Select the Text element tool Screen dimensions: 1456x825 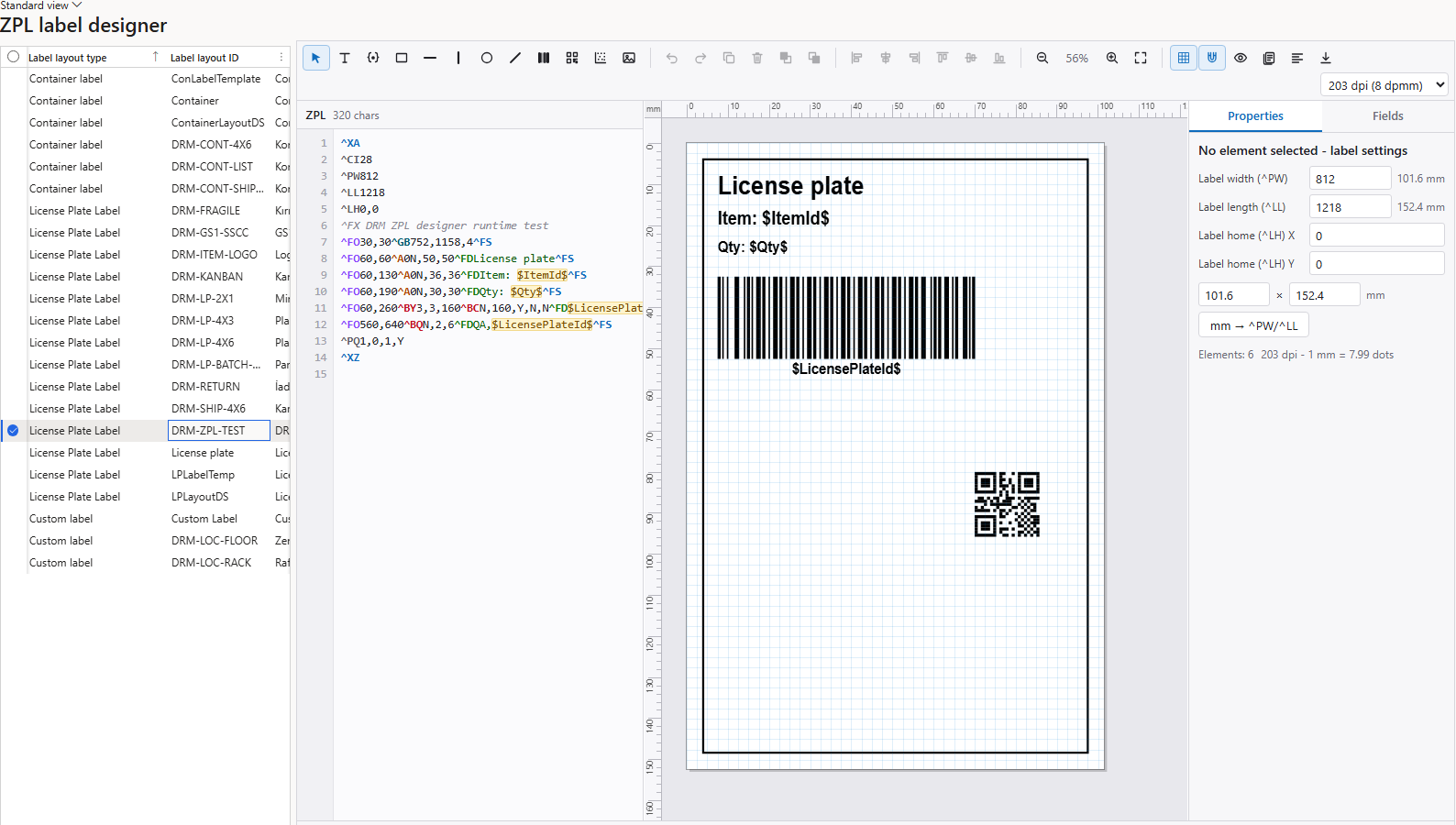pos(345,58)
